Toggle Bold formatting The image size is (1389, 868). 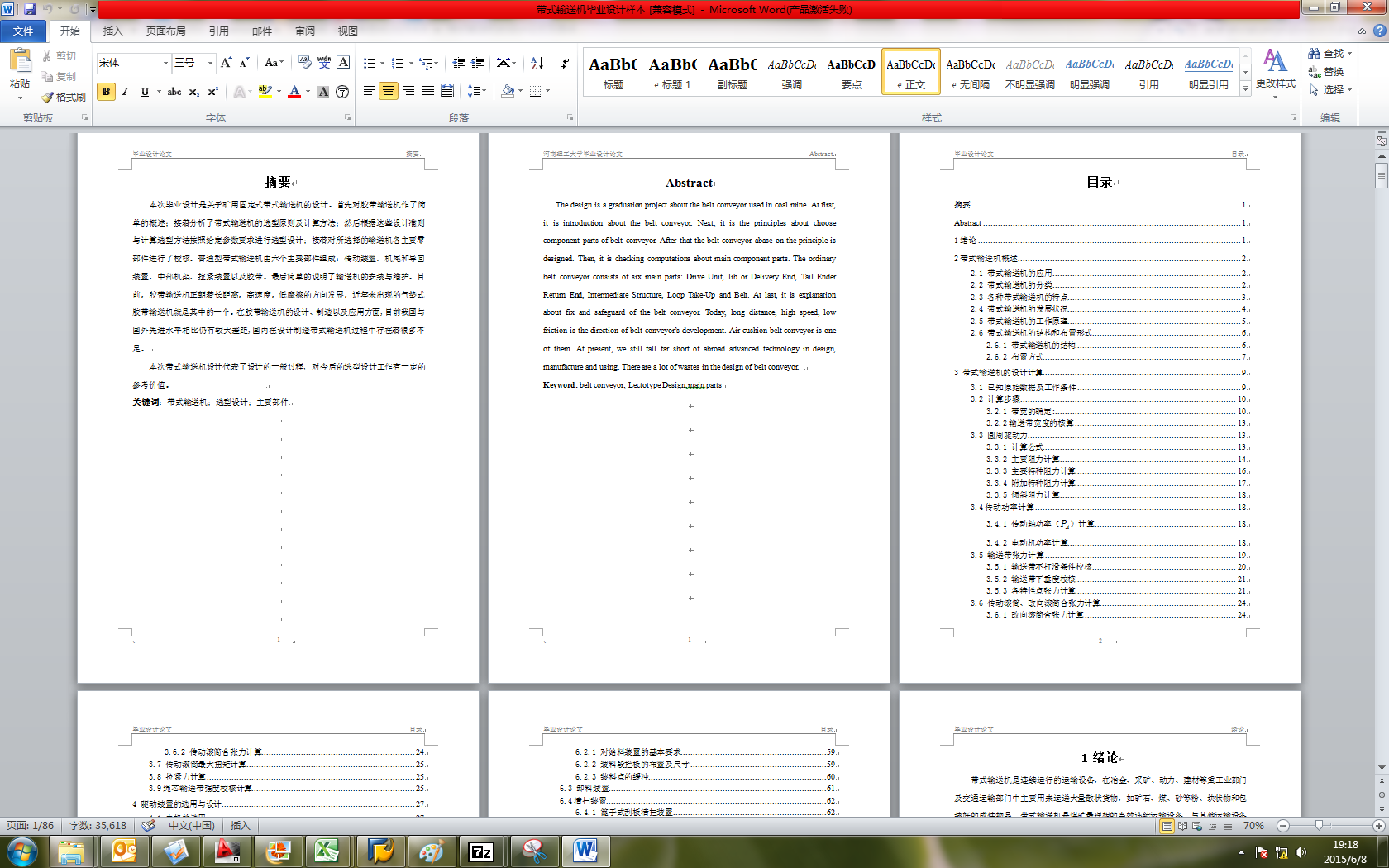pyautogui.click(x=106, y=92)
